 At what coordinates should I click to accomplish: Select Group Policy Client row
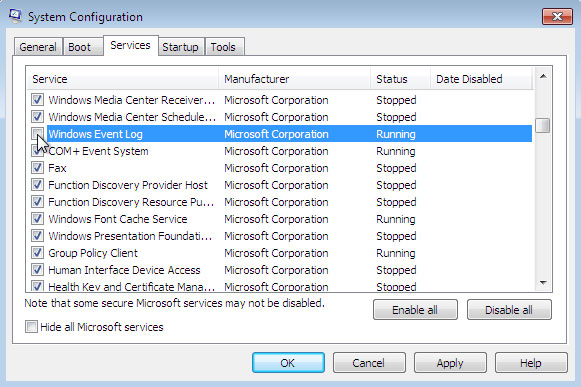pyautogui.click(x=280, y=253)
